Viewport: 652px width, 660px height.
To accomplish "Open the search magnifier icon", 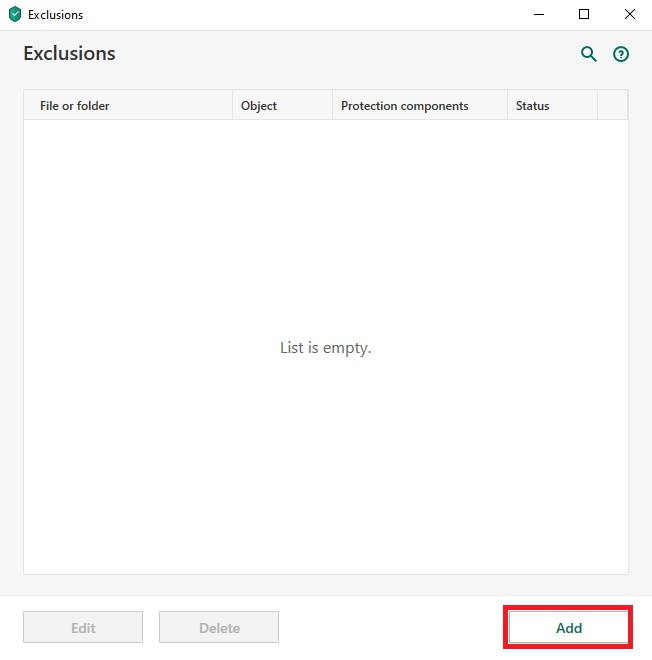I will [588, 54].
